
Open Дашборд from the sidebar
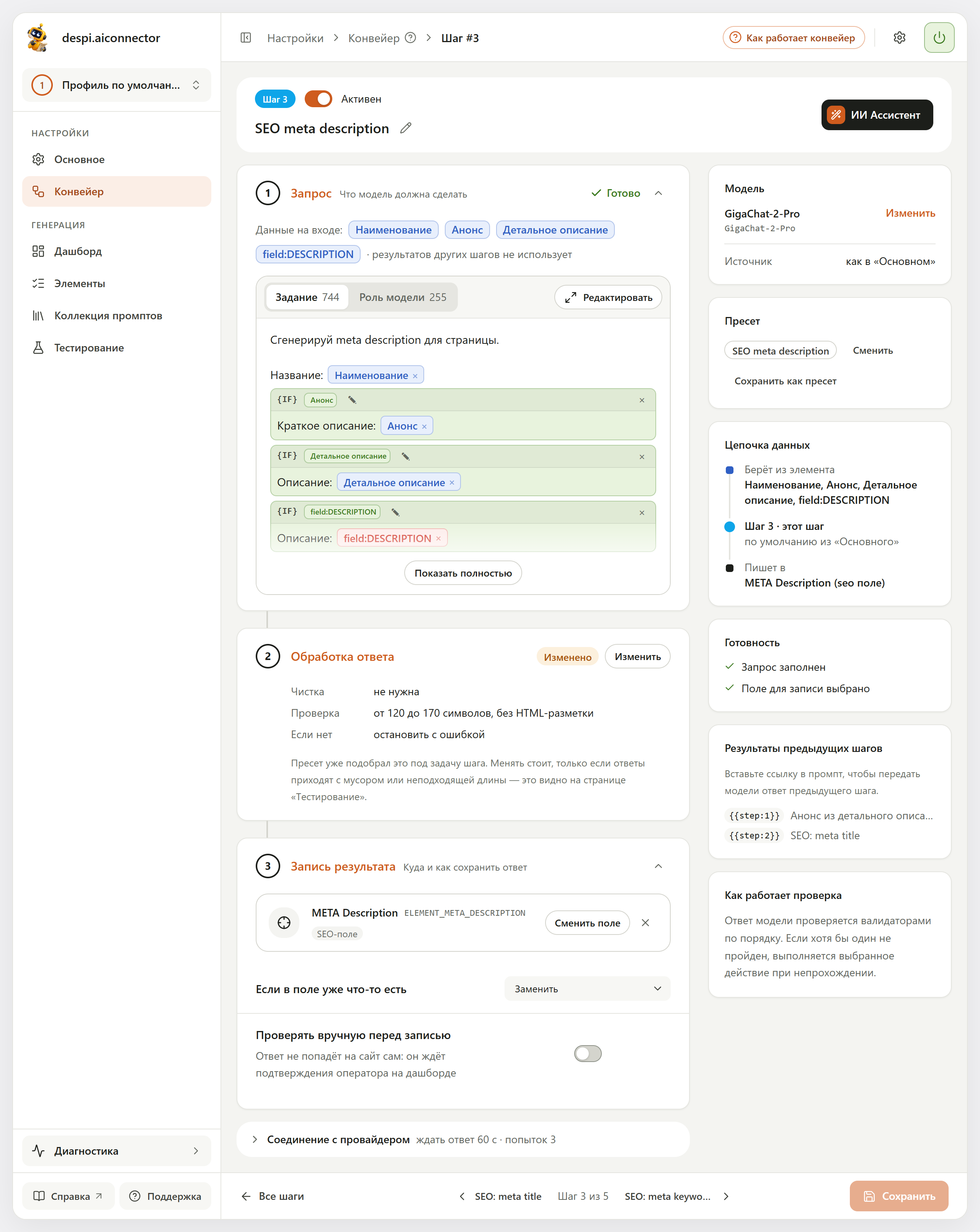[117, 251]
